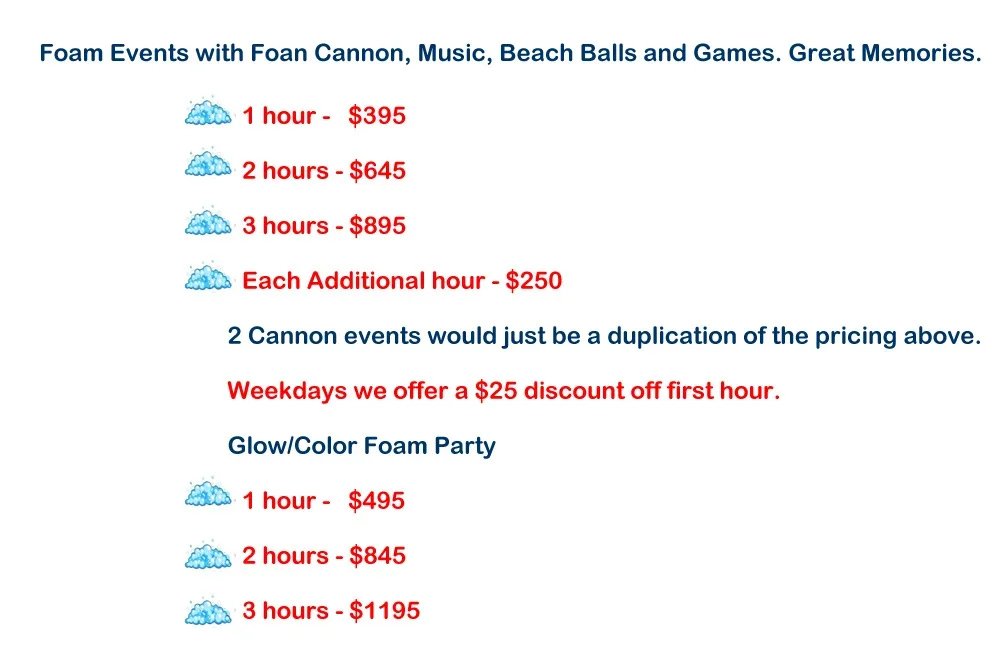The width and height of the screenshot is (1000, 663).
Task: Click the foam cloud icon beside 2 hours - $645
Action: click(x=208, y=167)
